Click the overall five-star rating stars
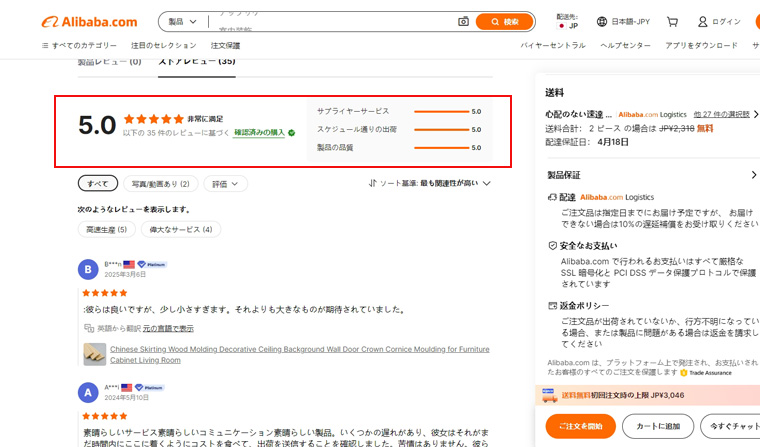Screen dimensions: 760x447 (153, 119)
